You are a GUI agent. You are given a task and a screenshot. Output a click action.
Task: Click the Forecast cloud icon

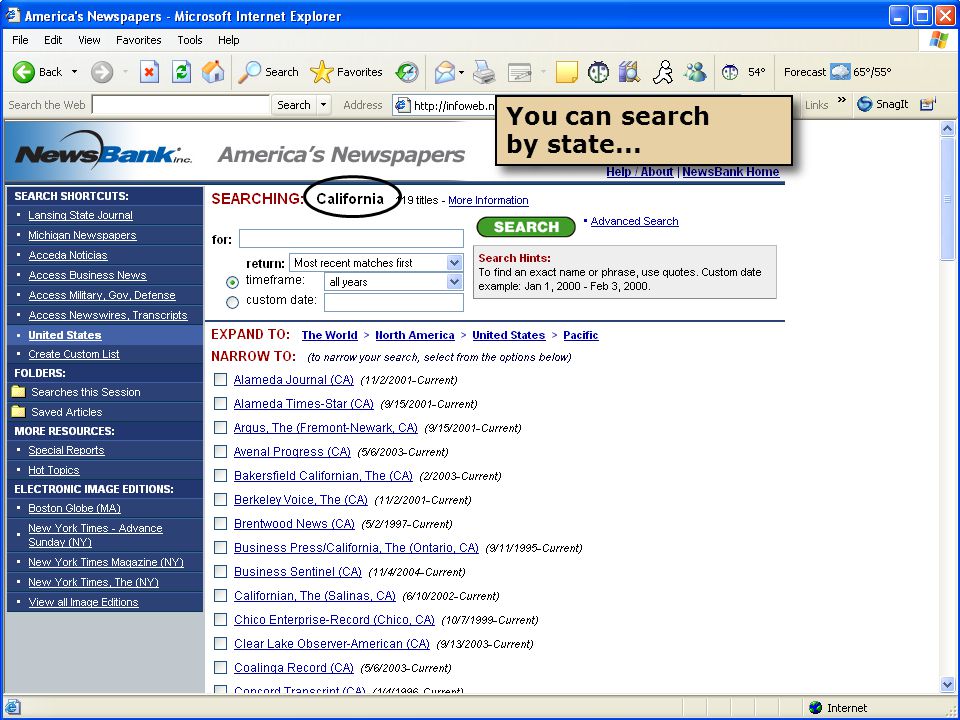pos(840,72)
